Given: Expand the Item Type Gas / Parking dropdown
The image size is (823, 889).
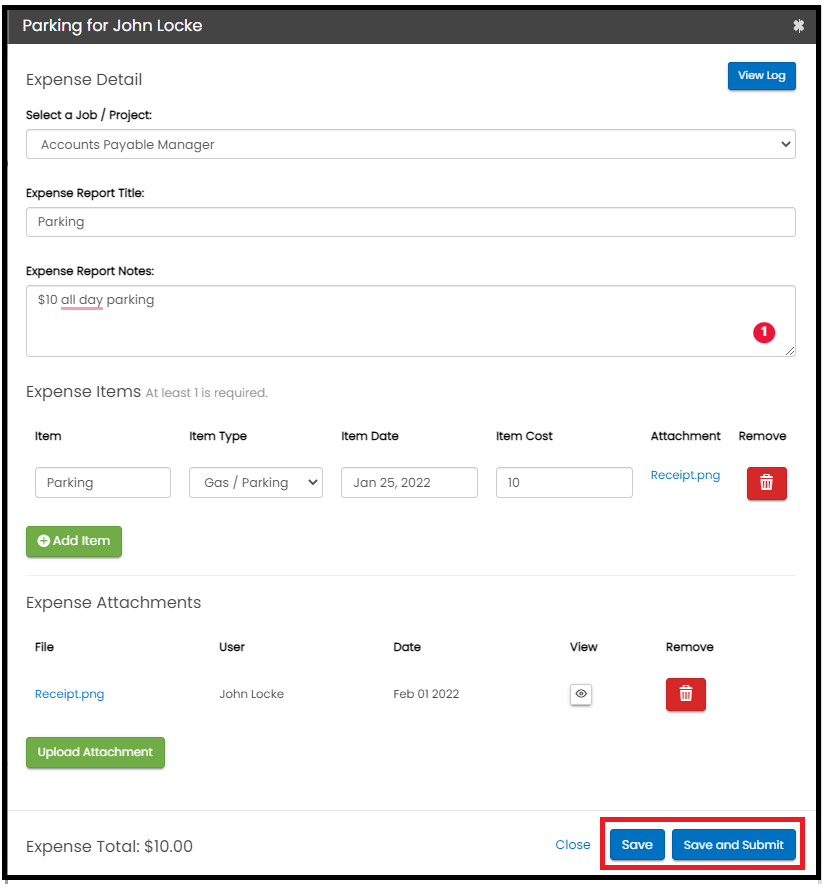Looking at the screenshot, I should [256, 482].
